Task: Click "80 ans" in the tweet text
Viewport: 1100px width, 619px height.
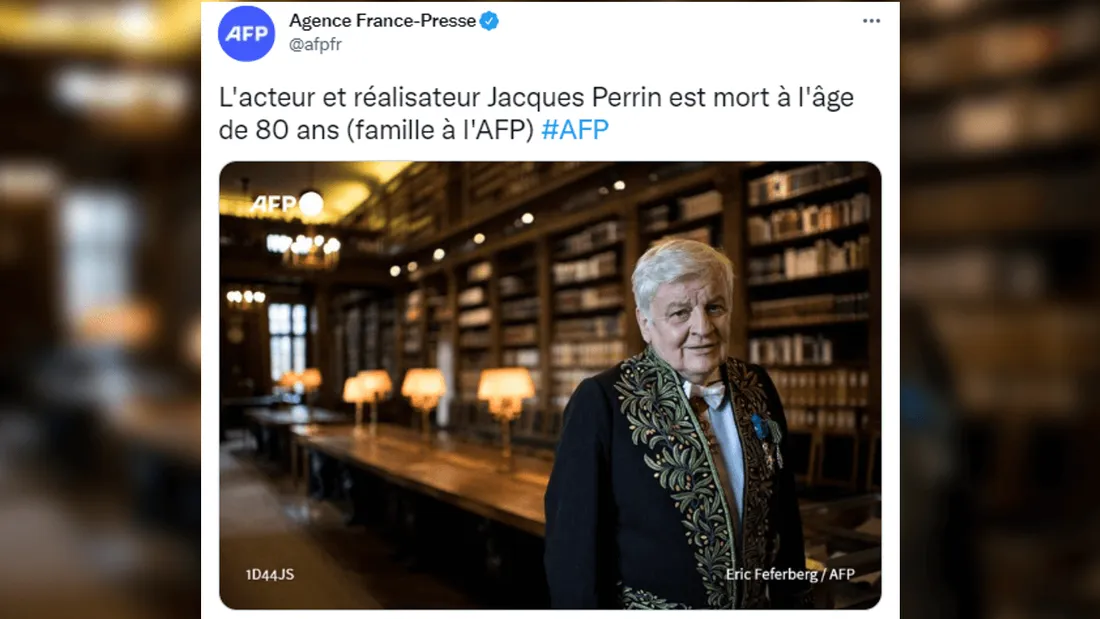Action: 297,128
